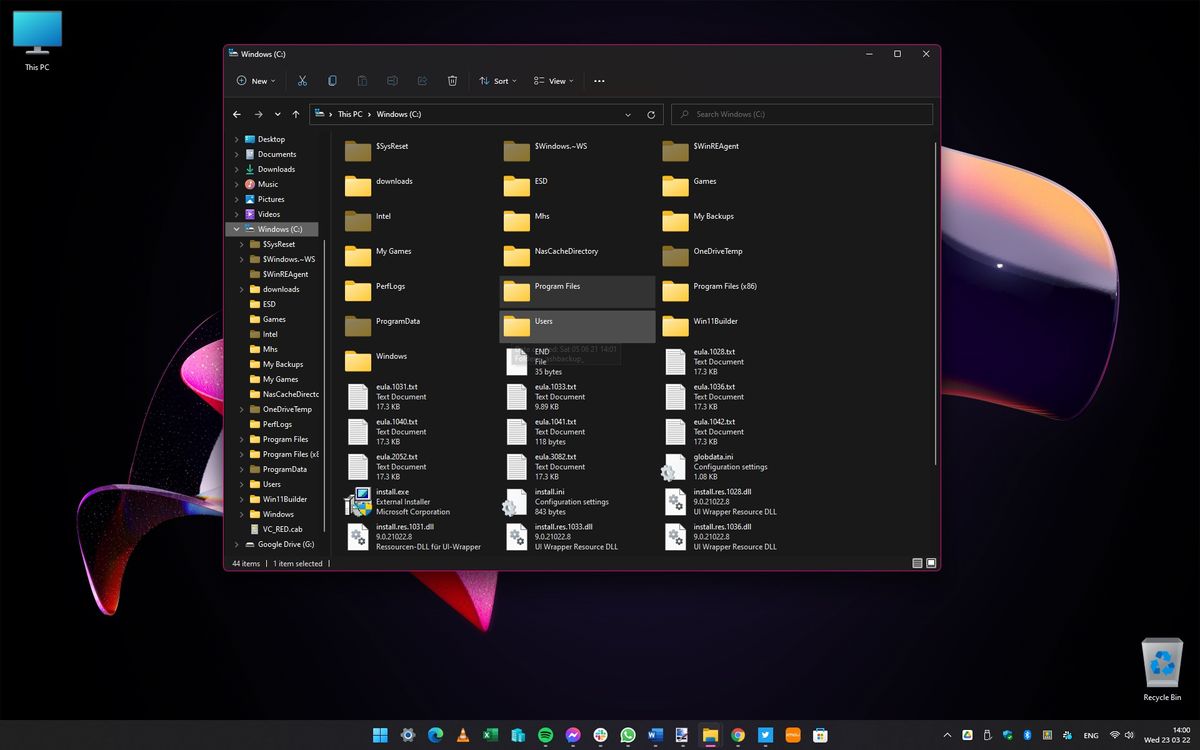Rename the selected folder from the toolbar

tap(392, 80)
